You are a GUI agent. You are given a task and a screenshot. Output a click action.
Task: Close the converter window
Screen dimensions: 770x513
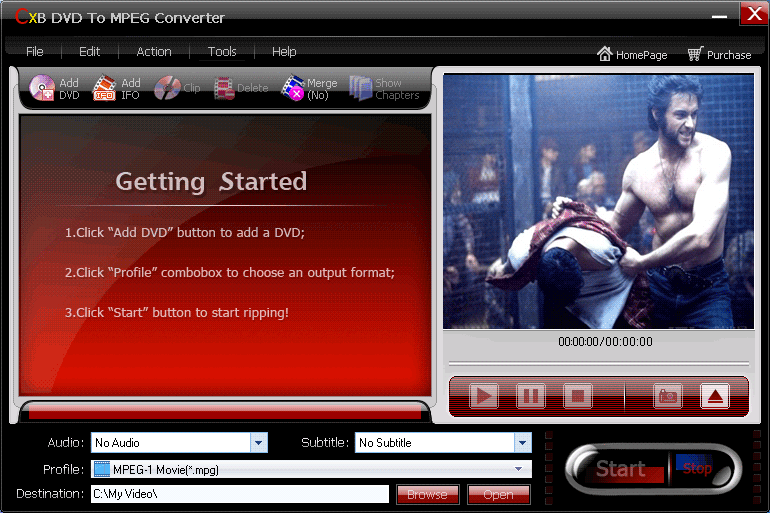click(754, 14)
